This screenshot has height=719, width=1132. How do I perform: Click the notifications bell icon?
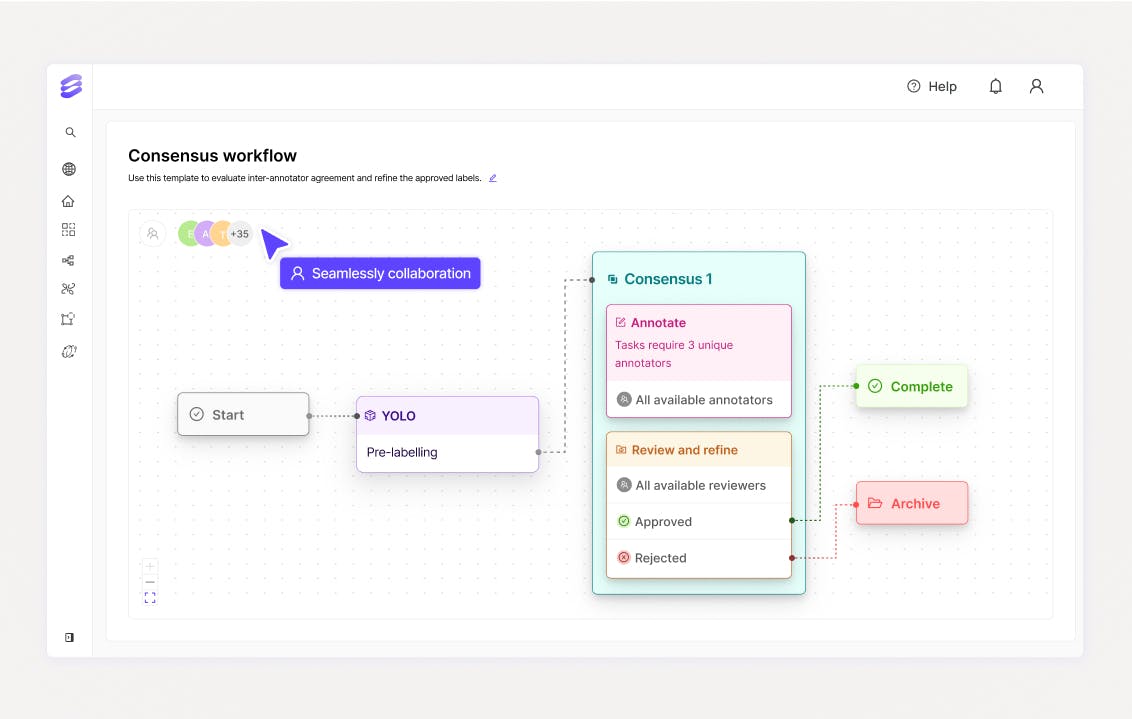(x=995, y=86)
